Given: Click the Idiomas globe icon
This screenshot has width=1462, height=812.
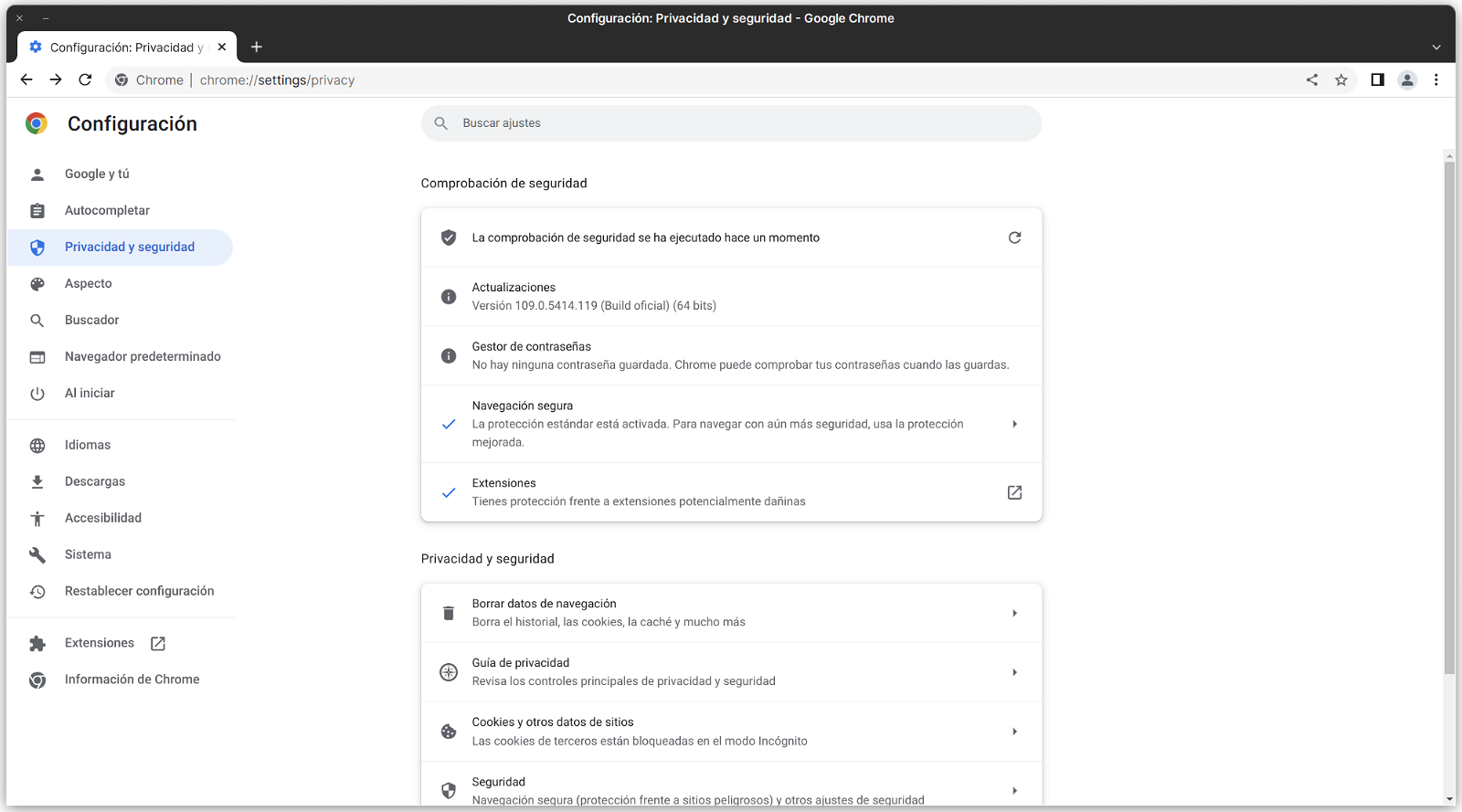Looking at the screenshot, I should click(x=37, y=446).
